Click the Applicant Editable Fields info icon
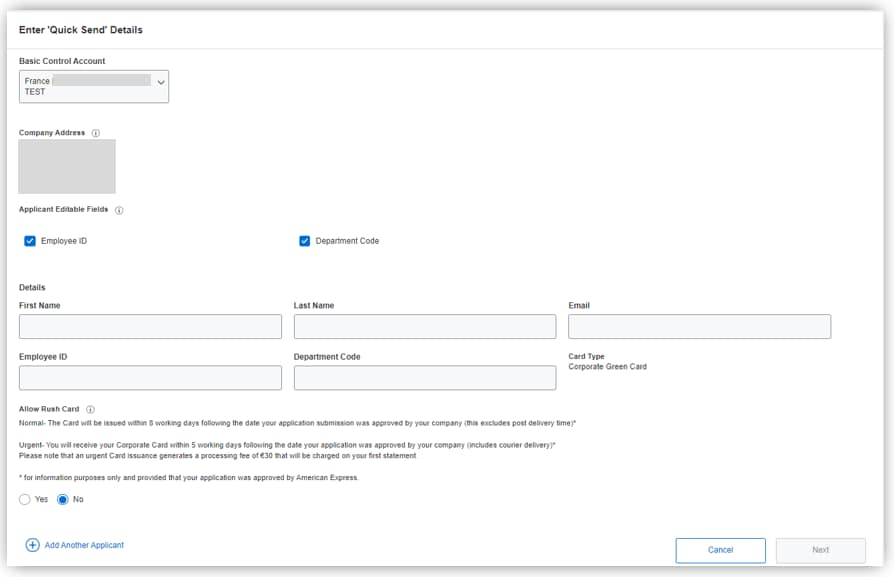The height and width of the screenshot is (577, 894). [x=119, y=210]
